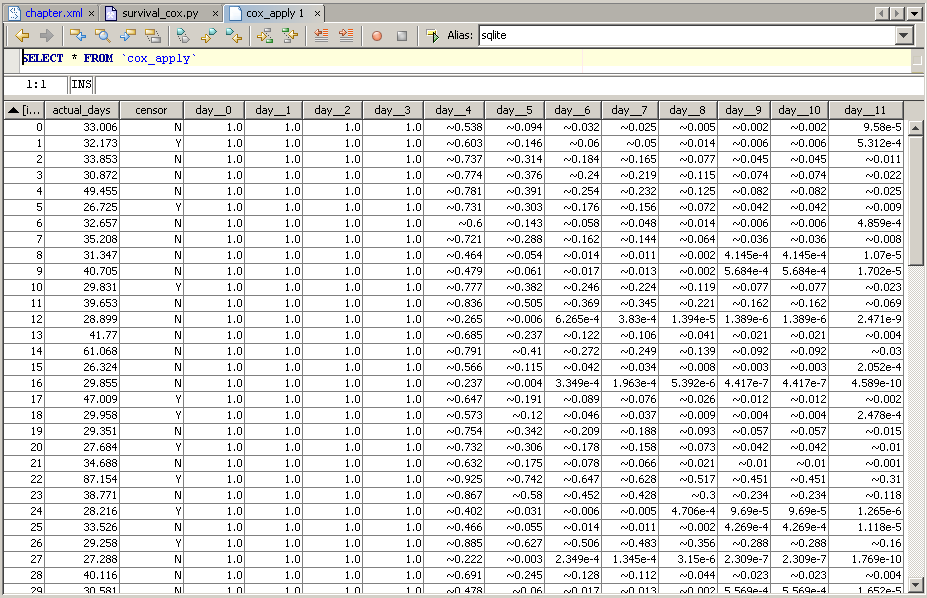Screen dimensions: 927x598
Task: Click the table scrollbar up arrow
Action: coord(915,128)
